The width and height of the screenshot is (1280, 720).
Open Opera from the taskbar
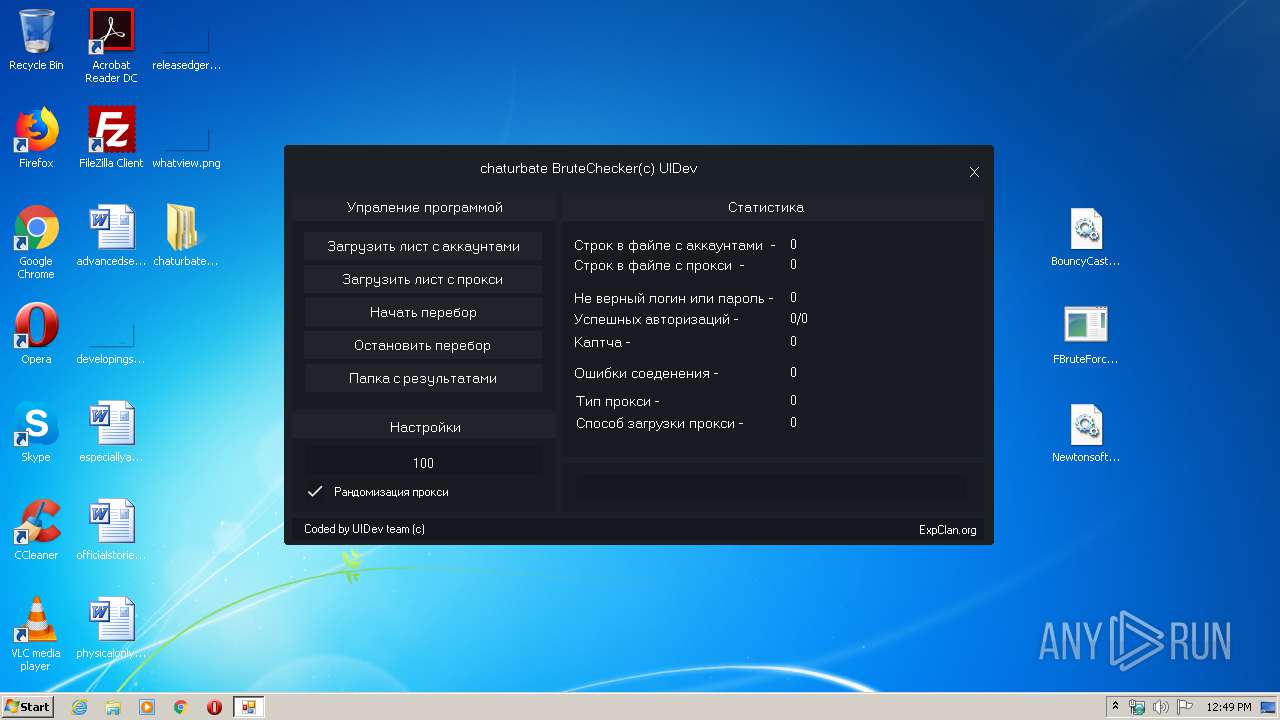[x=214, y=707]
